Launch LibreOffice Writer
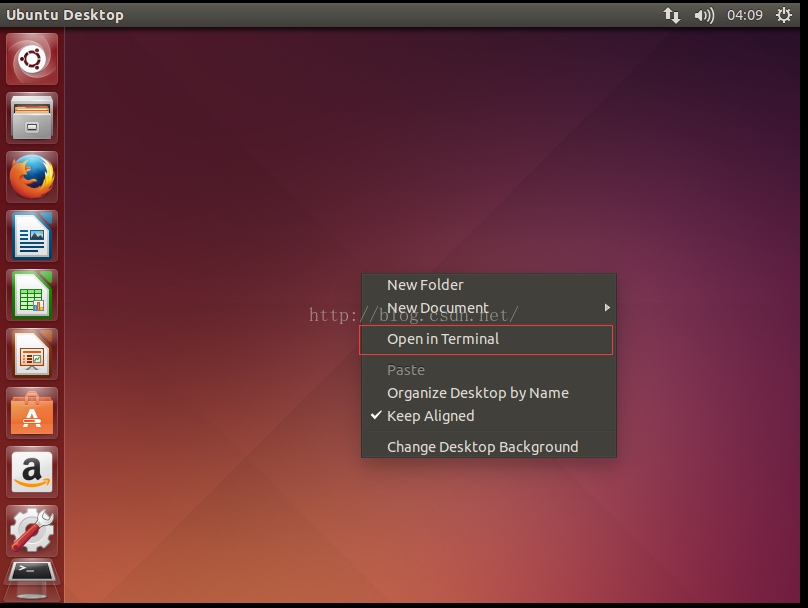The height and width of the screenshot is (608, 808). click(x=32, y=236)
